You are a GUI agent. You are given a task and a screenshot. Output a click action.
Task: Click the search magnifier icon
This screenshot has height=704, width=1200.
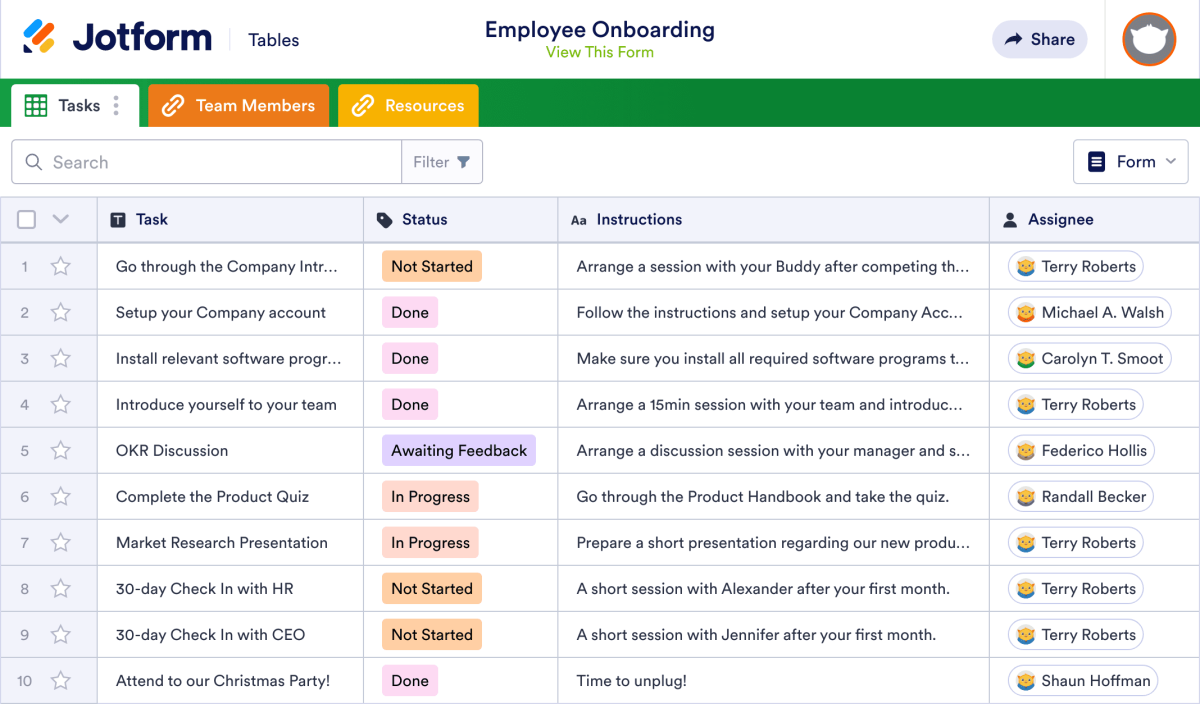tap(34, 161)
